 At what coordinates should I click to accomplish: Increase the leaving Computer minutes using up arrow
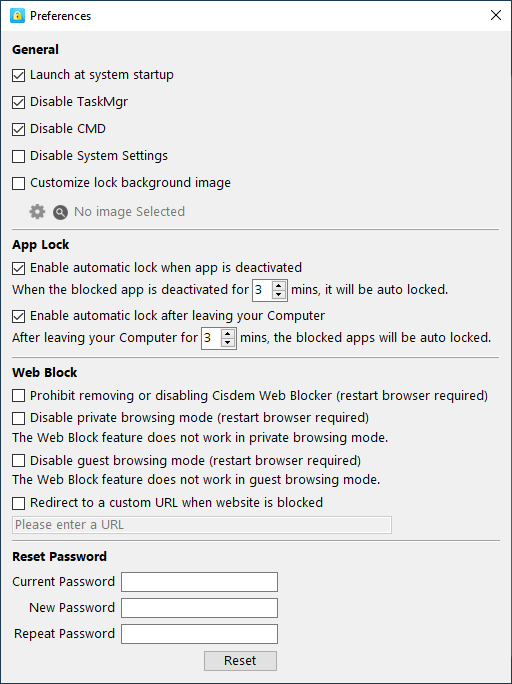click(228, 333)
